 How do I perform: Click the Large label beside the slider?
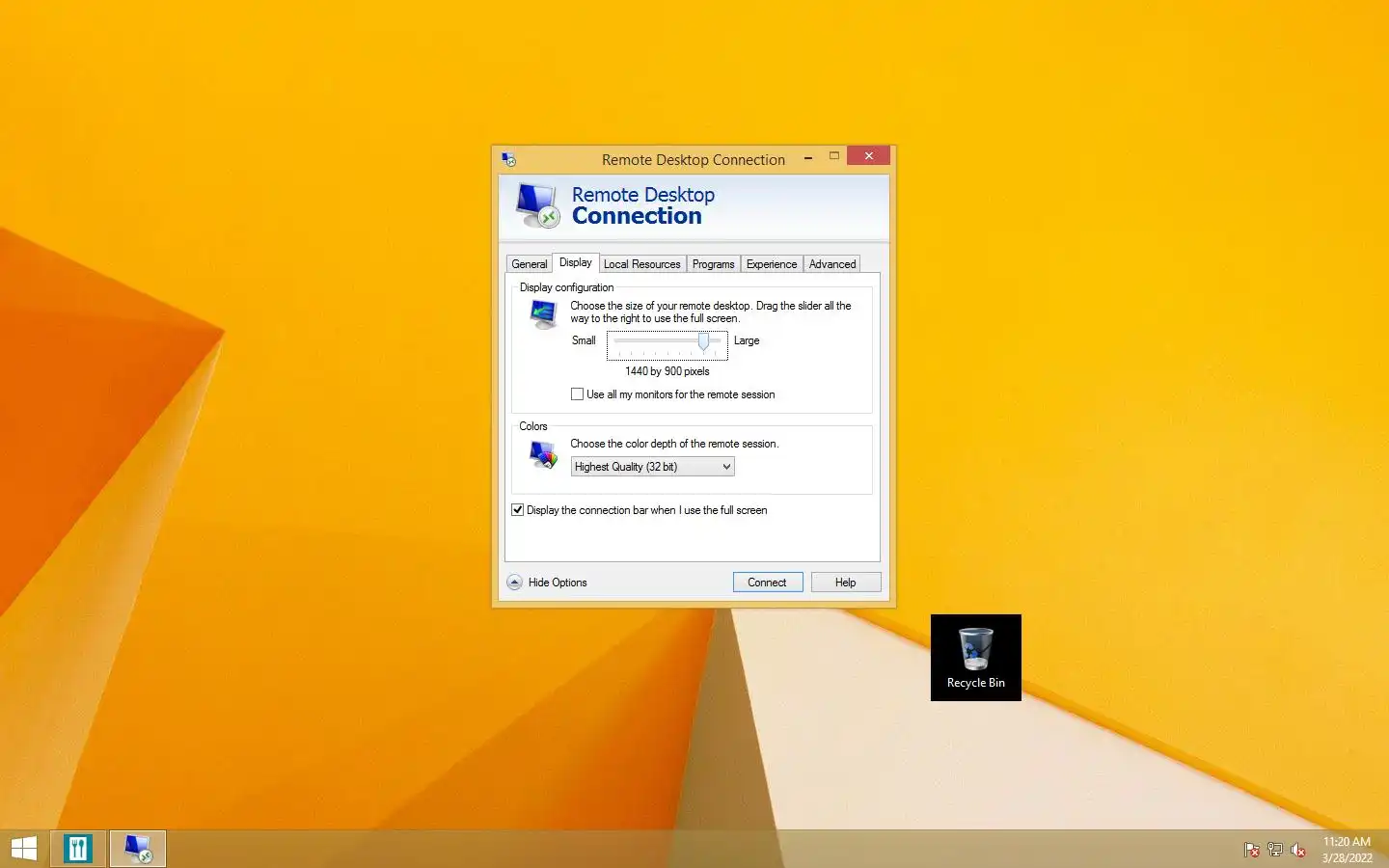[x=747, y=340]
